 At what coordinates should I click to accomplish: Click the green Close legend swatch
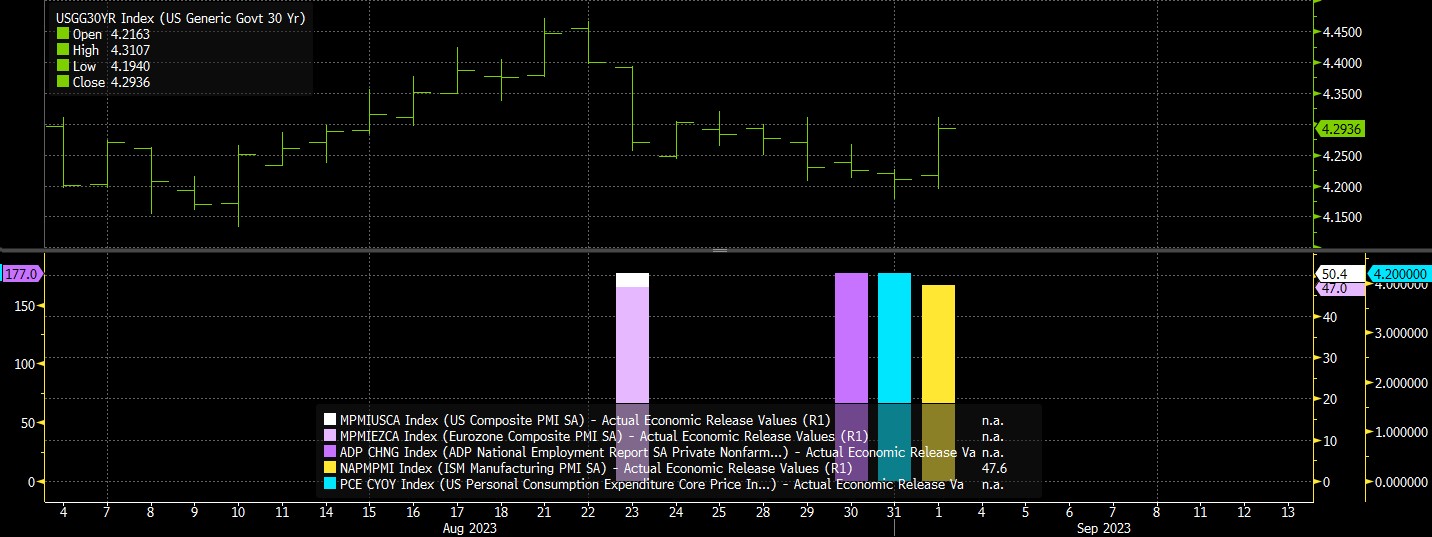(x=62, y=82)
